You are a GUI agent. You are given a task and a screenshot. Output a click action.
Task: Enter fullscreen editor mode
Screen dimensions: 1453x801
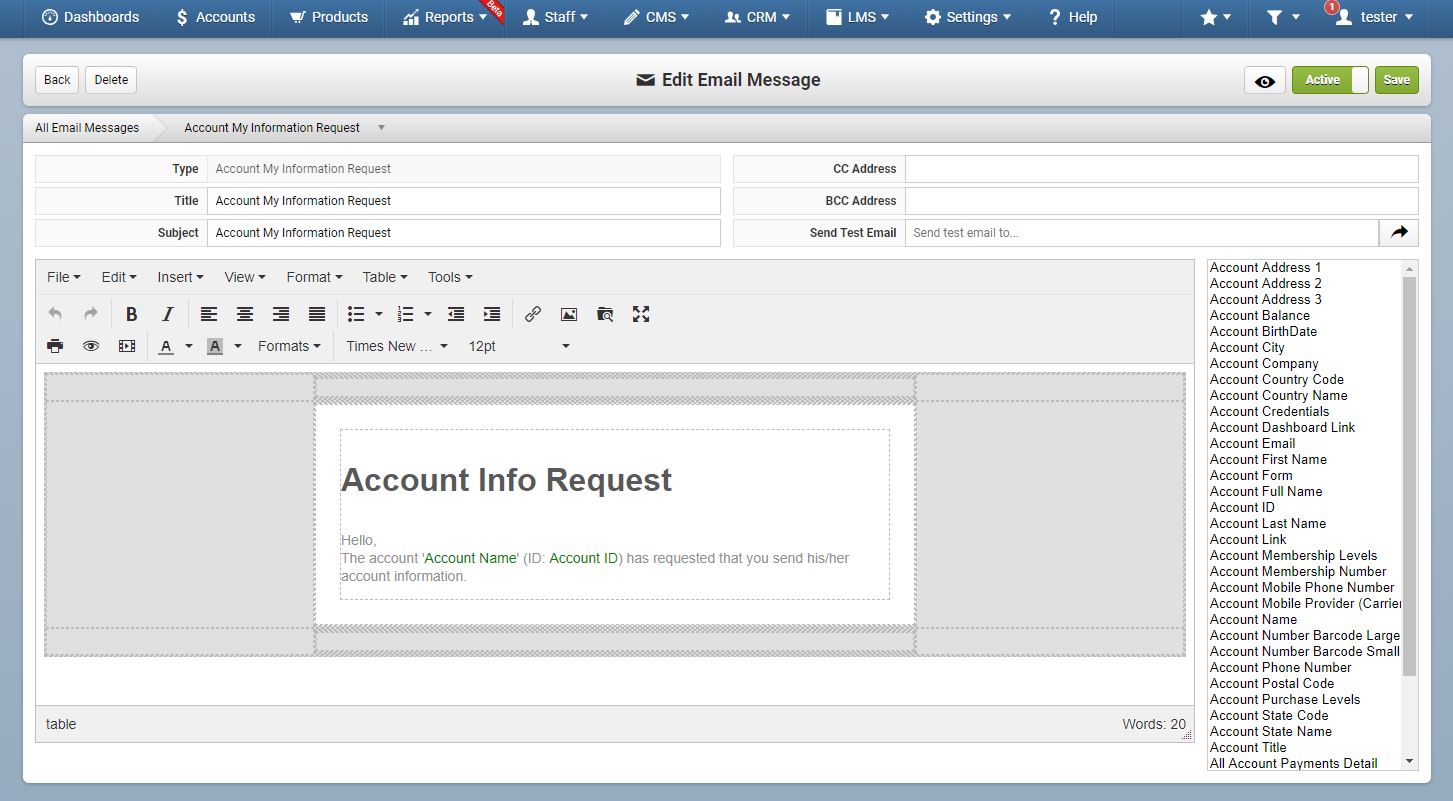coord(641,314)
